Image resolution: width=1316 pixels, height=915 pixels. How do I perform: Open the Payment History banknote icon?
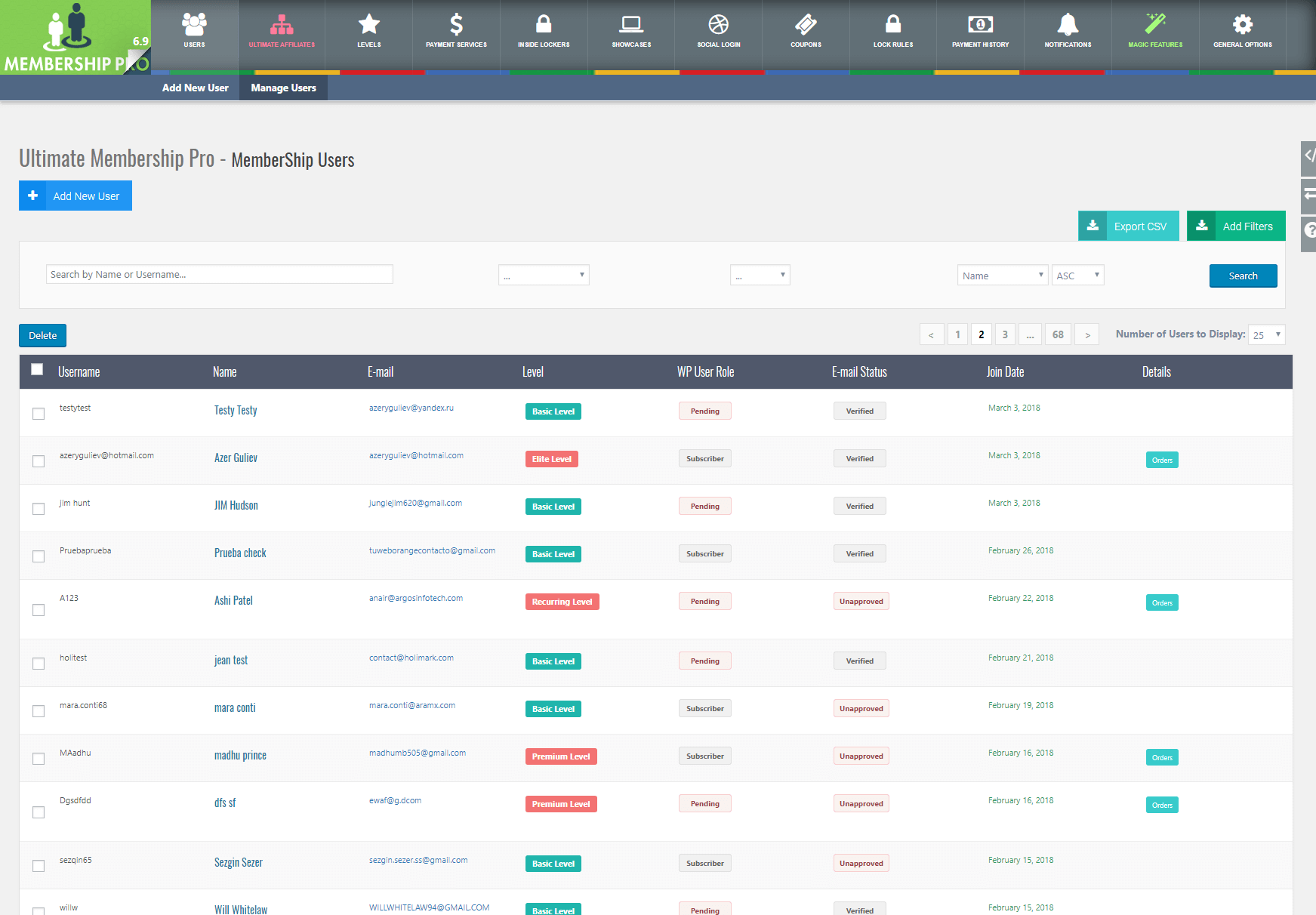click(x=980, y=24)
